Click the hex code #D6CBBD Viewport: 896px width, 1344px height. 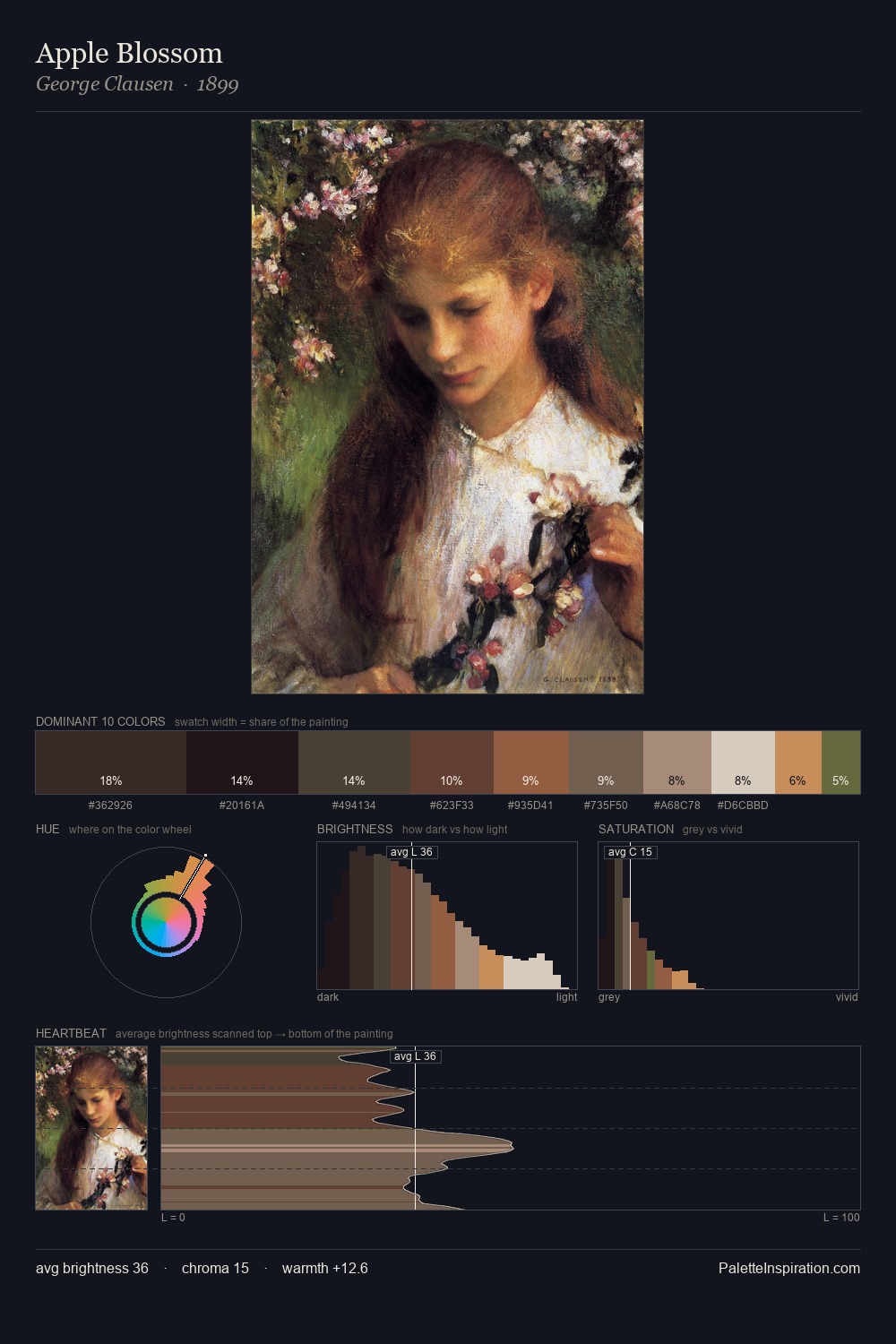point(743,806)
